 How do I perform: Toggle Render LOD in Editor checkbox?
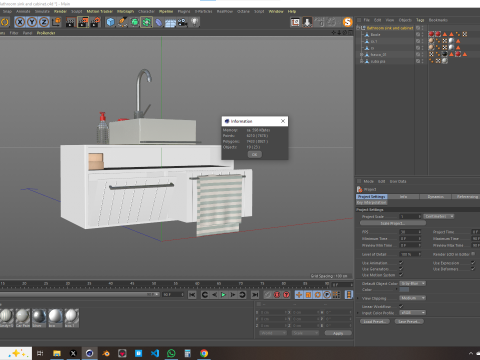tap(473, 254)
